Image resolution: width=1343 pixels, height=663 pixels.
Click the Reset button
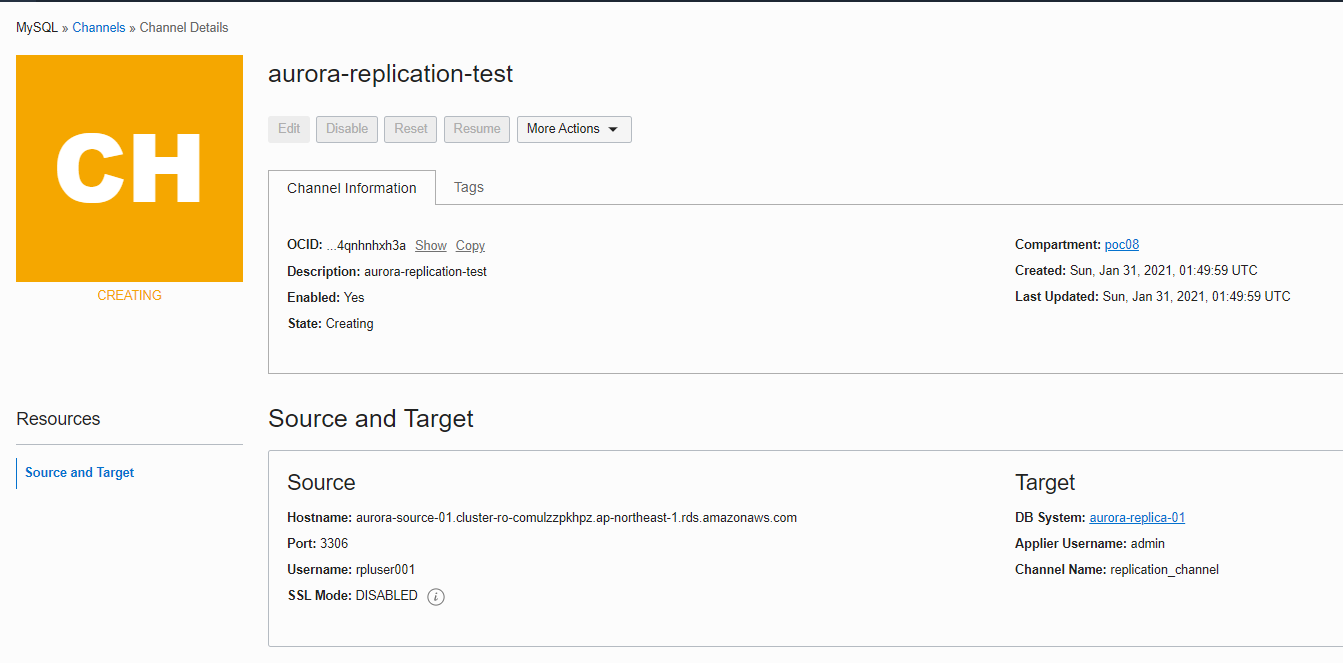[x=411, y=129]
